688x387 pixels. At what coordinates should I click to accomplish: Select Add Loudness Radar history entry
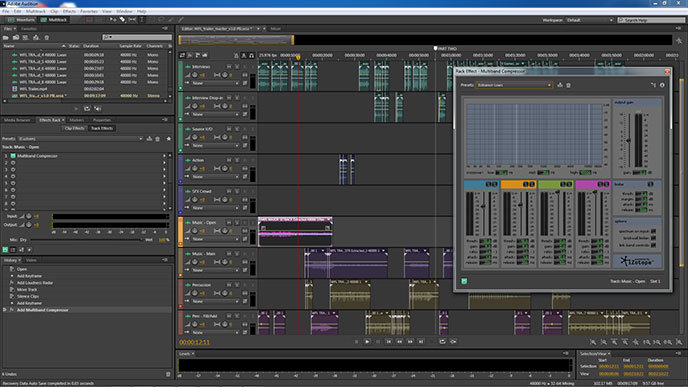pos(35,283)
